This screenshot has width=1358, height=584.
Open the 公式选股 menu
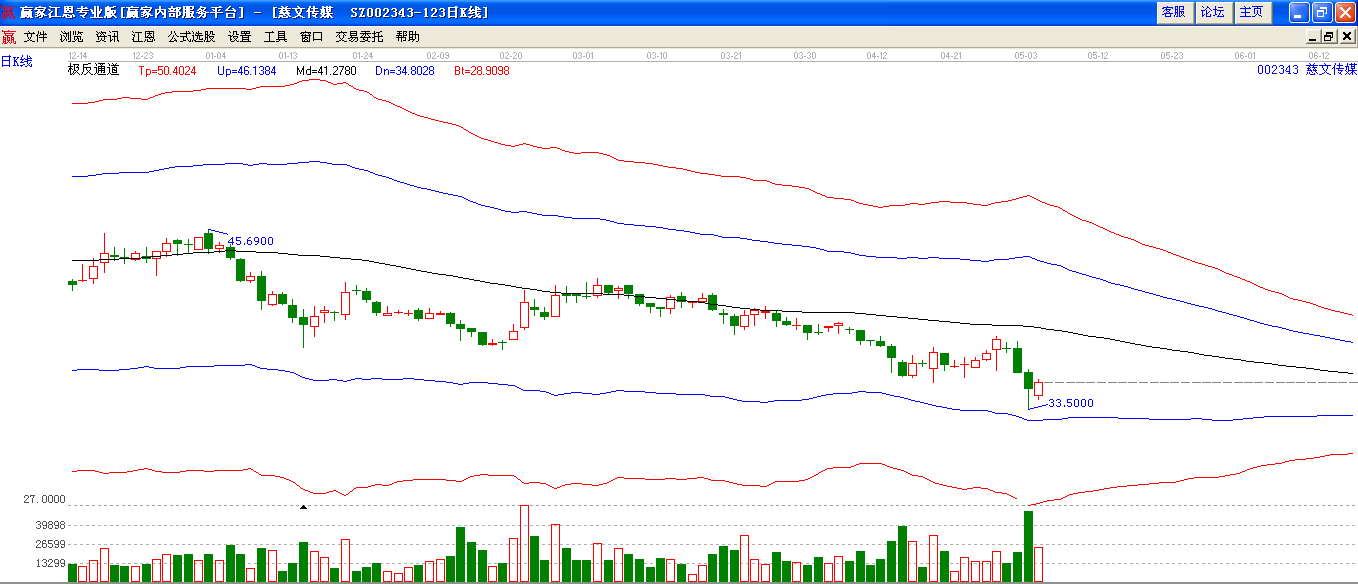(x=191, y=37)
